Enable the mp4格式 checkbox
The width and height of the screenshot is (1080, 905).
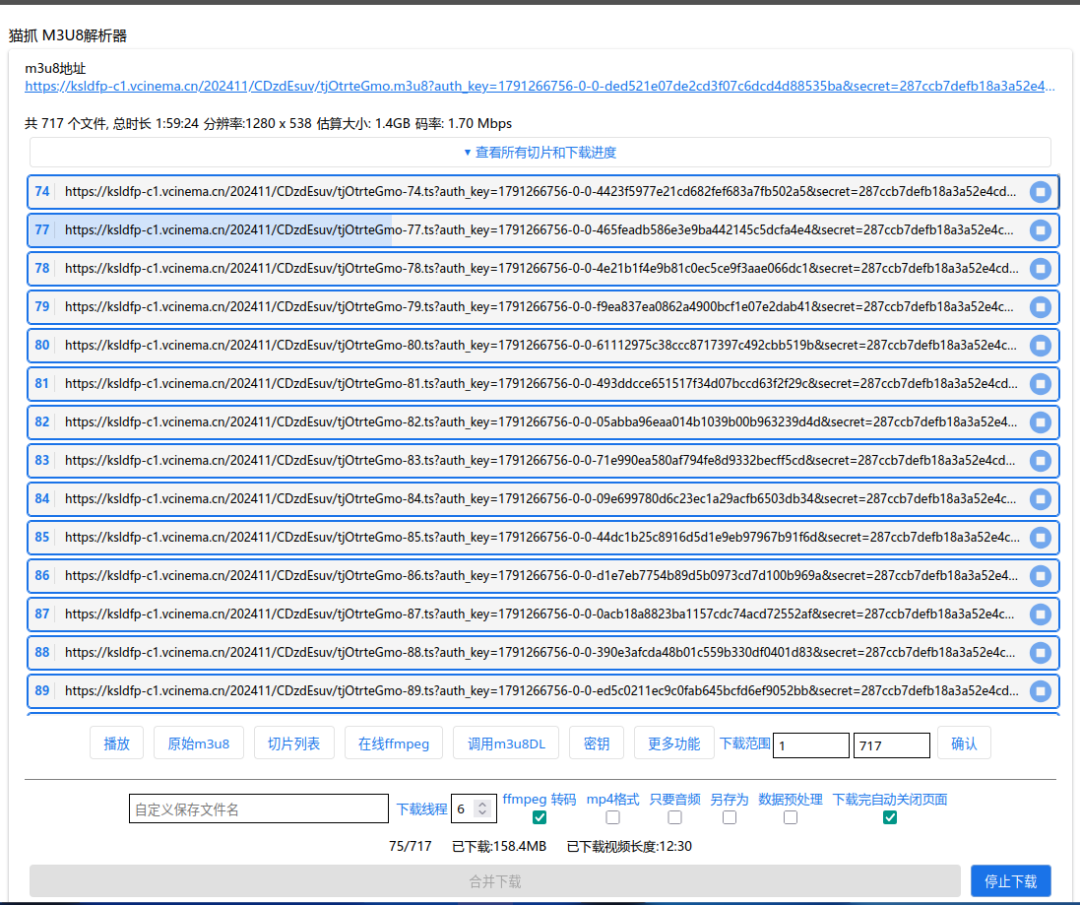[612, 818]
